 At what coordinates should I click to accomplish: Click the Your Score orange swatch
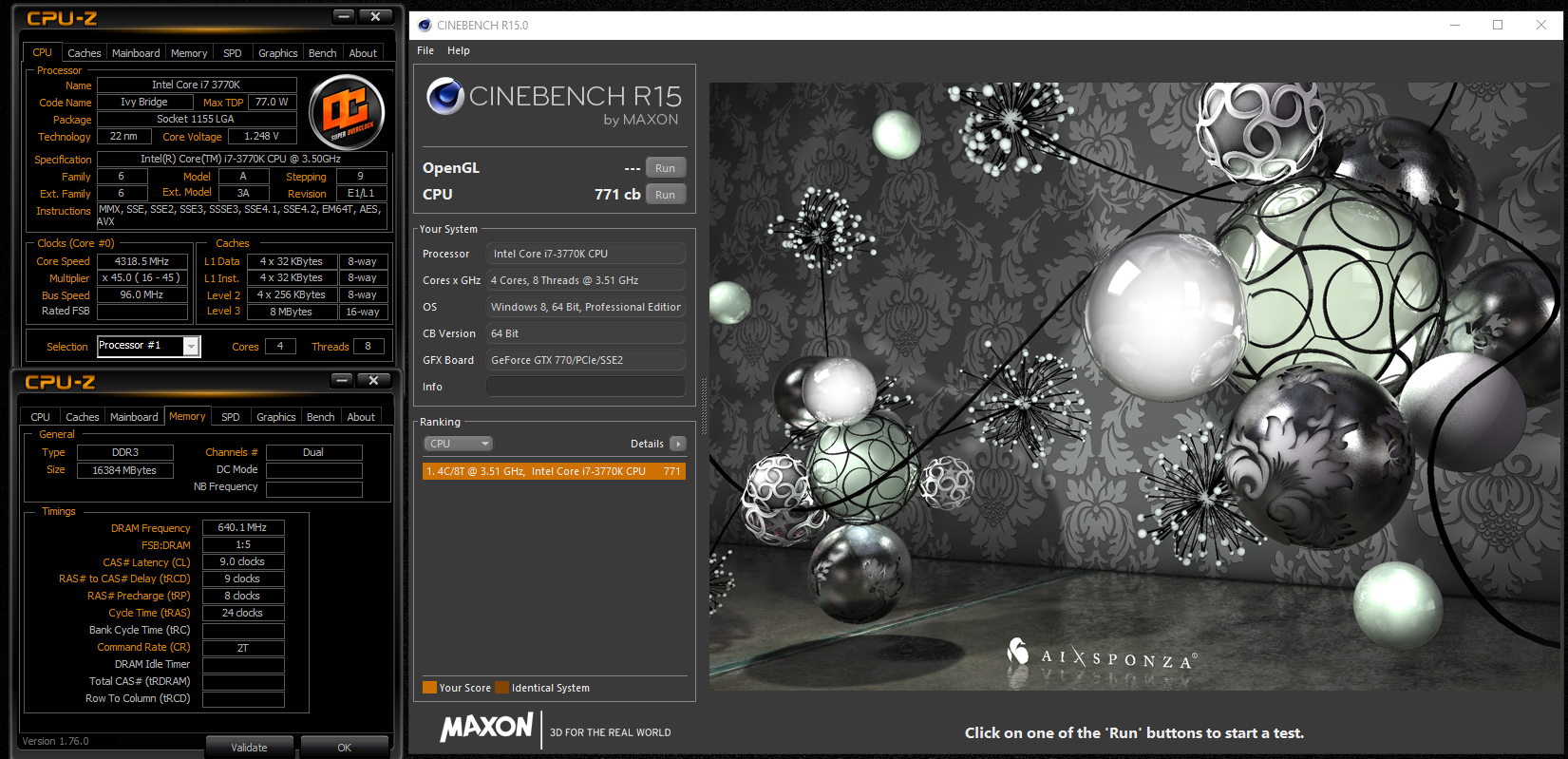pyautogui.click(x=429, y=688)
